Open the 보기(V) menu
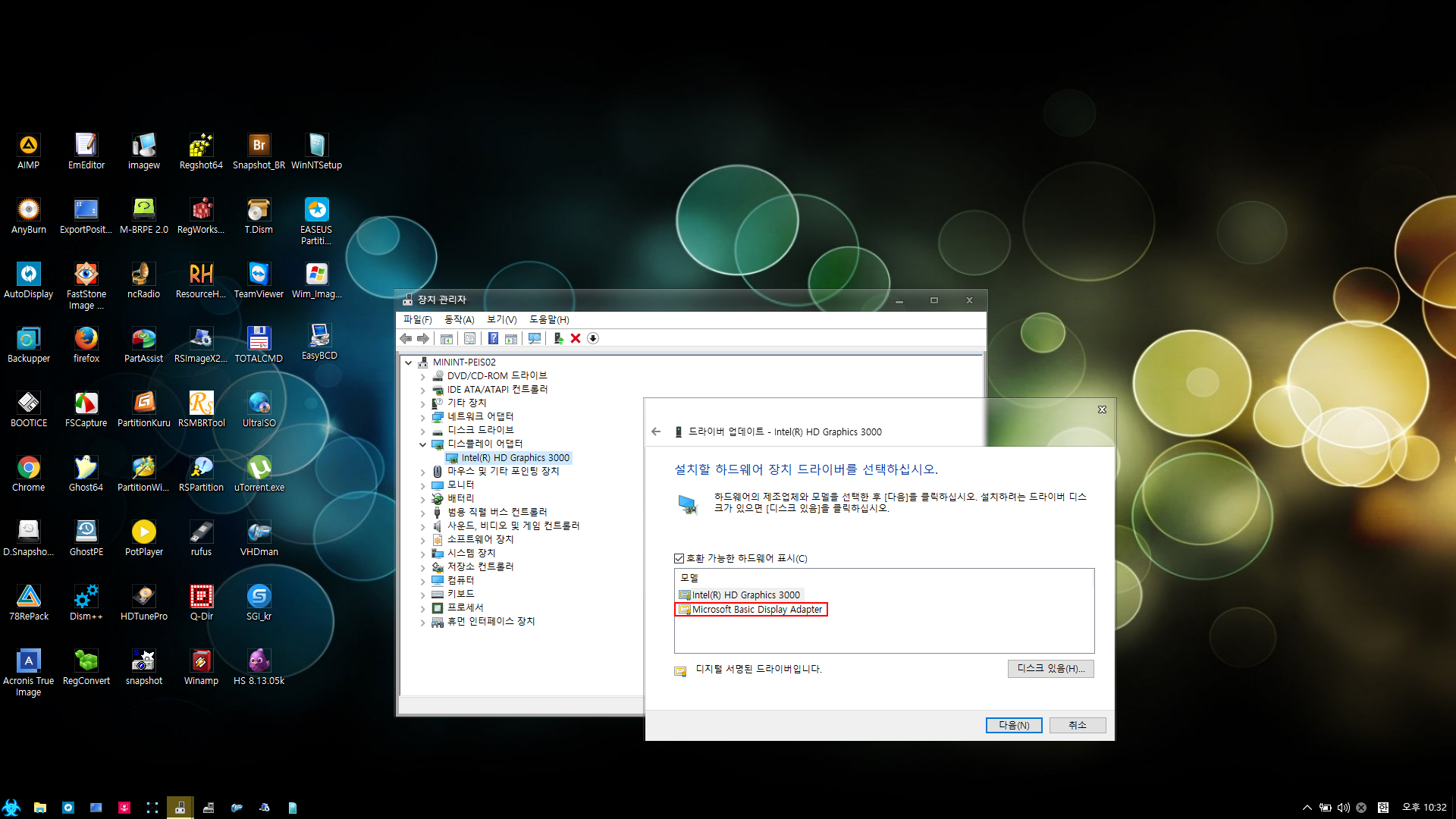 point(502,320)
